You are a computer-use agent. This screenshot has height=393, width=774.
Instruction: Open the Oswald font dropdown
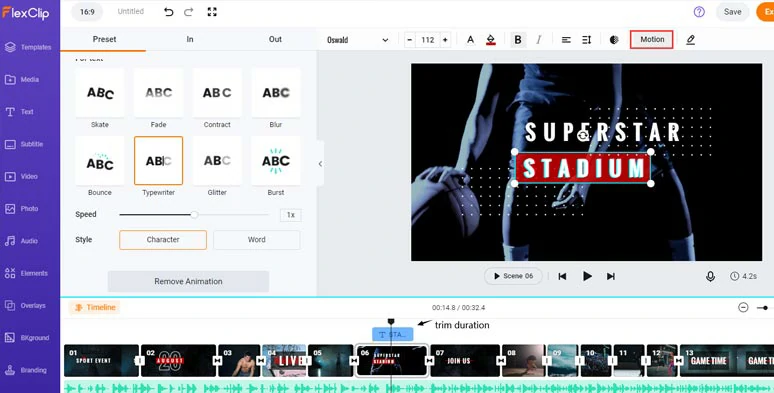tap(357, 40)
